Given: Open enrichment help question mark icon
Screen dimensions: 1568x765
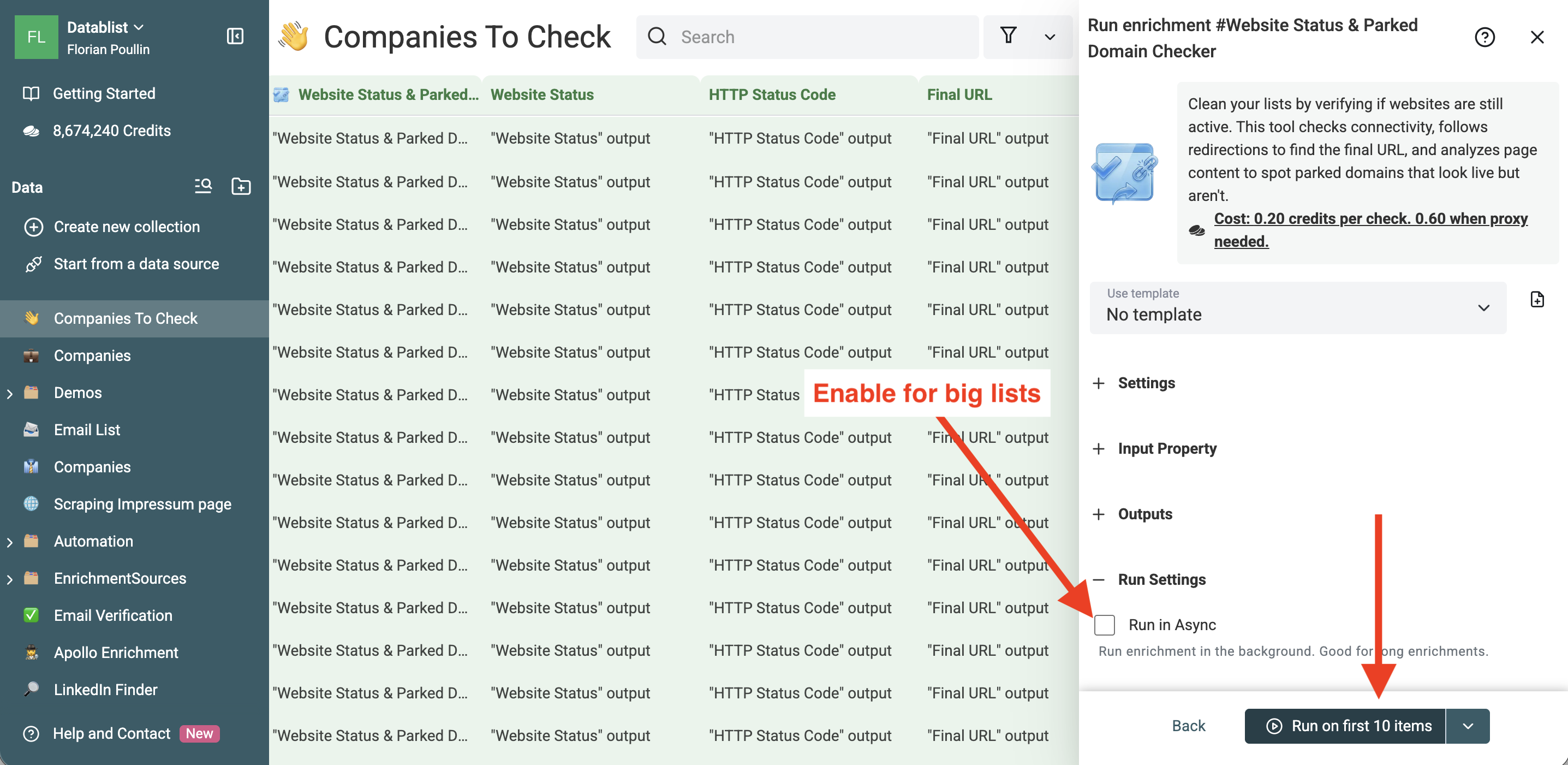Looking at the screenshot, I should click(1484, 38).
